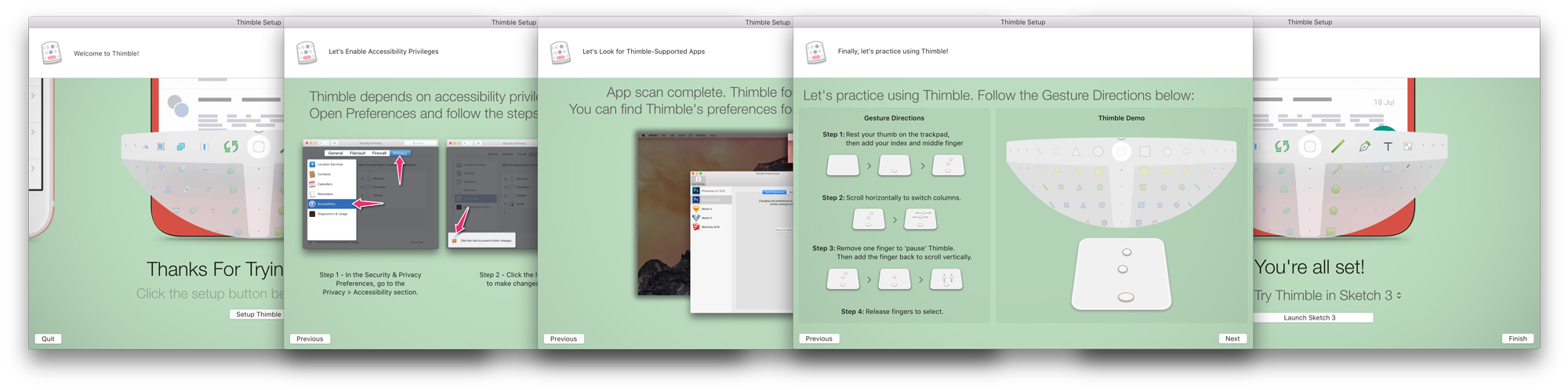The image size is (1568, 390).
Task: Click Previous in the Thimble-Supported Apps window
Action: tap(564, 339)
